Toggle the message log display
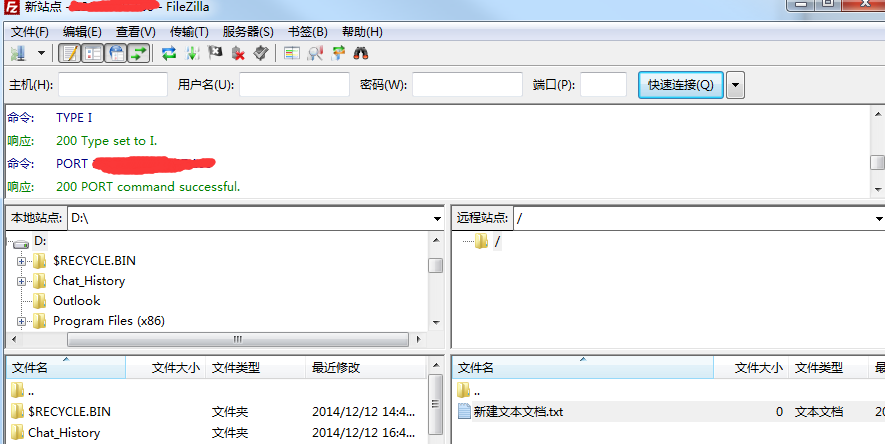The image size is (885, 444). tap(70, 53)
